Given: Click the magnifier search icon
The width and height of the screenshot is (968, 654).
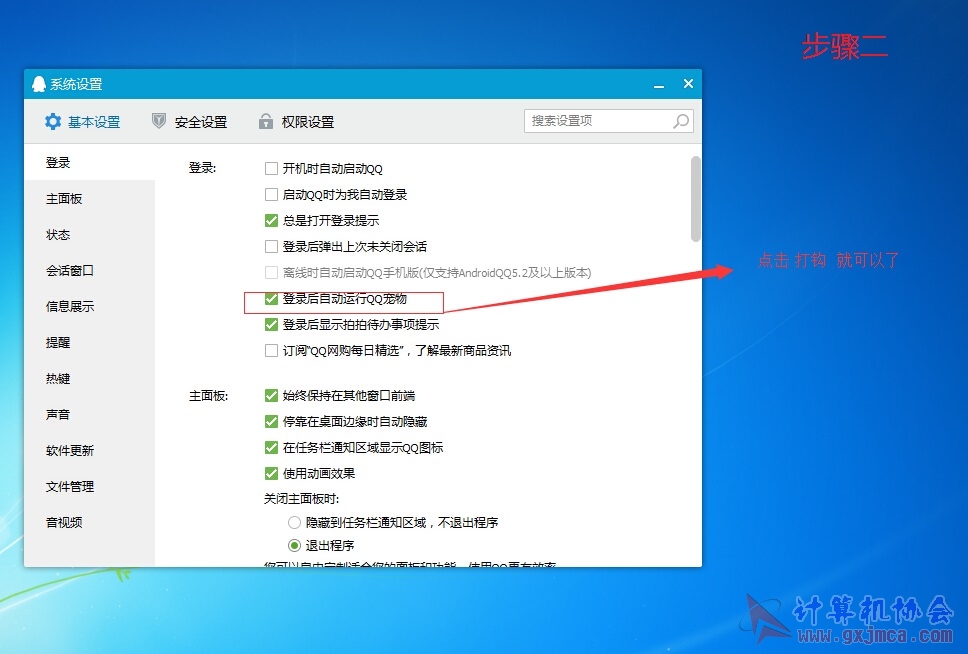Looking at the screenshot, I should pyautogui.click(x=681, y=121).
